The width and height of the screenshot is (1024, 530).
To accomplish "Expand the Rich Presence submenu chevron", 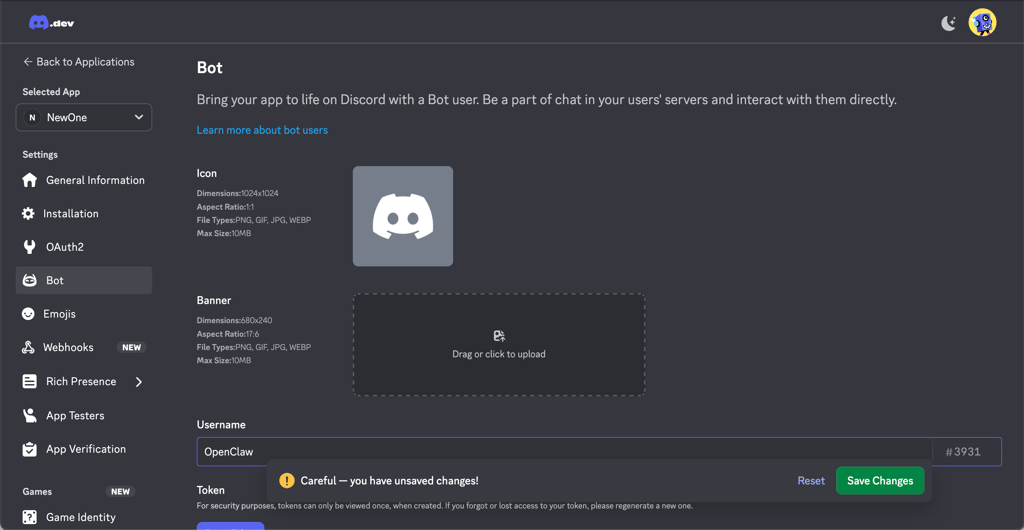I will pos(138,382).
